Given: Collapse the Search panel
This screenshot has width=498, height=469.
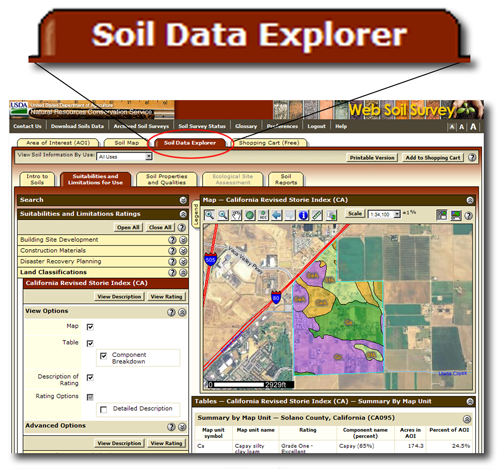Looking at the screenshot, I should 183,200.
